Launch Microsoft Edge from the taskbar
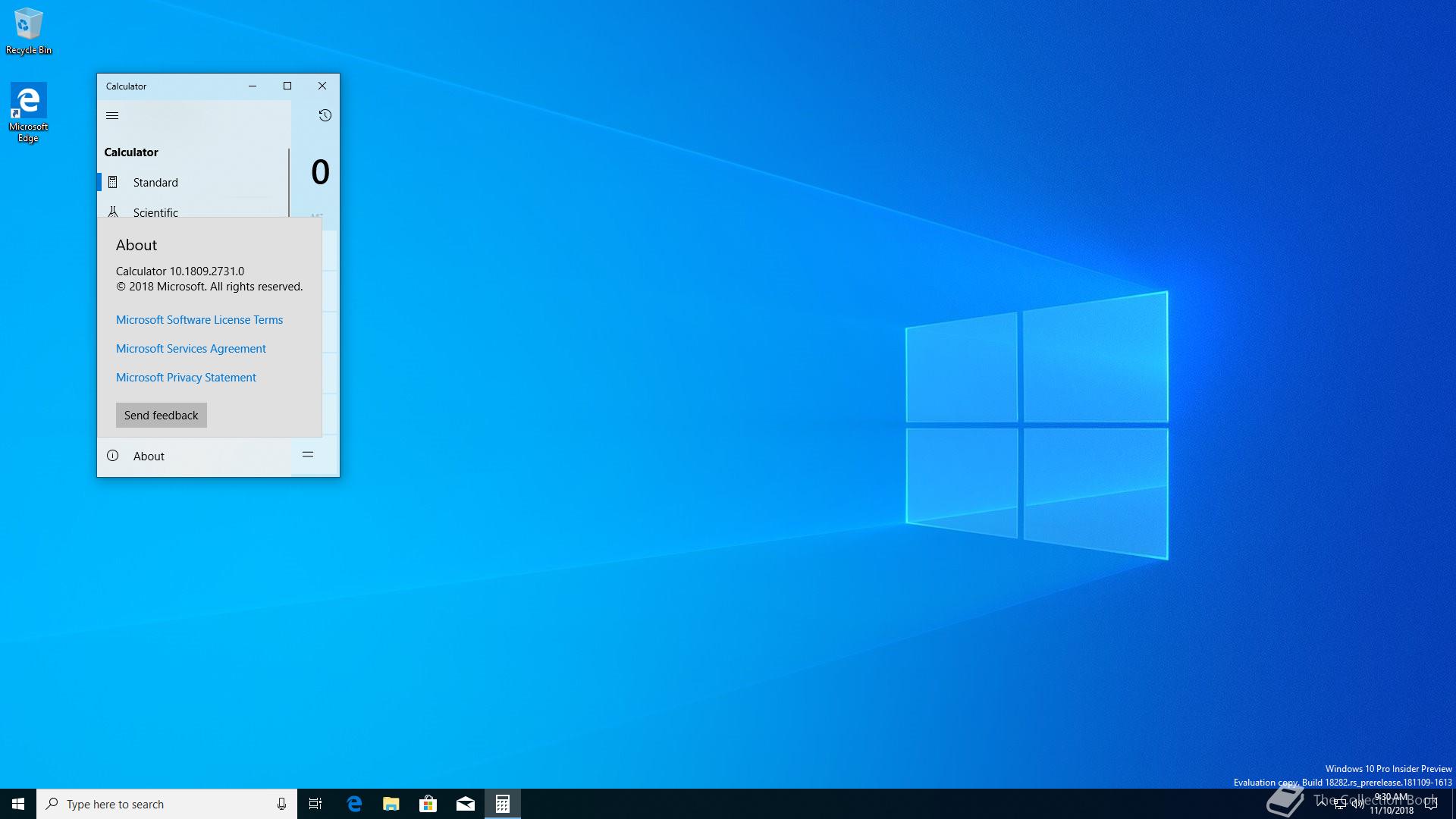1456x819 pixels. (354, 804)
